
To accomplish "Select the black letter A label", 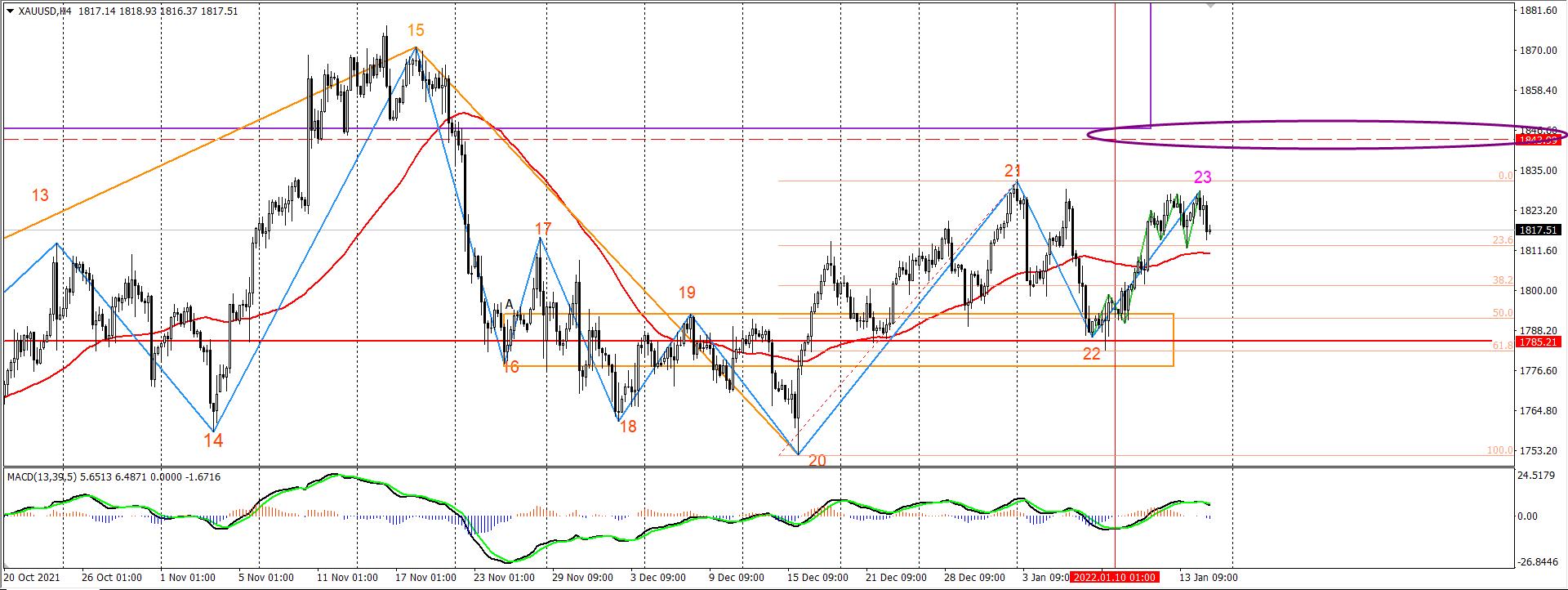I will (x=509, y=305).
